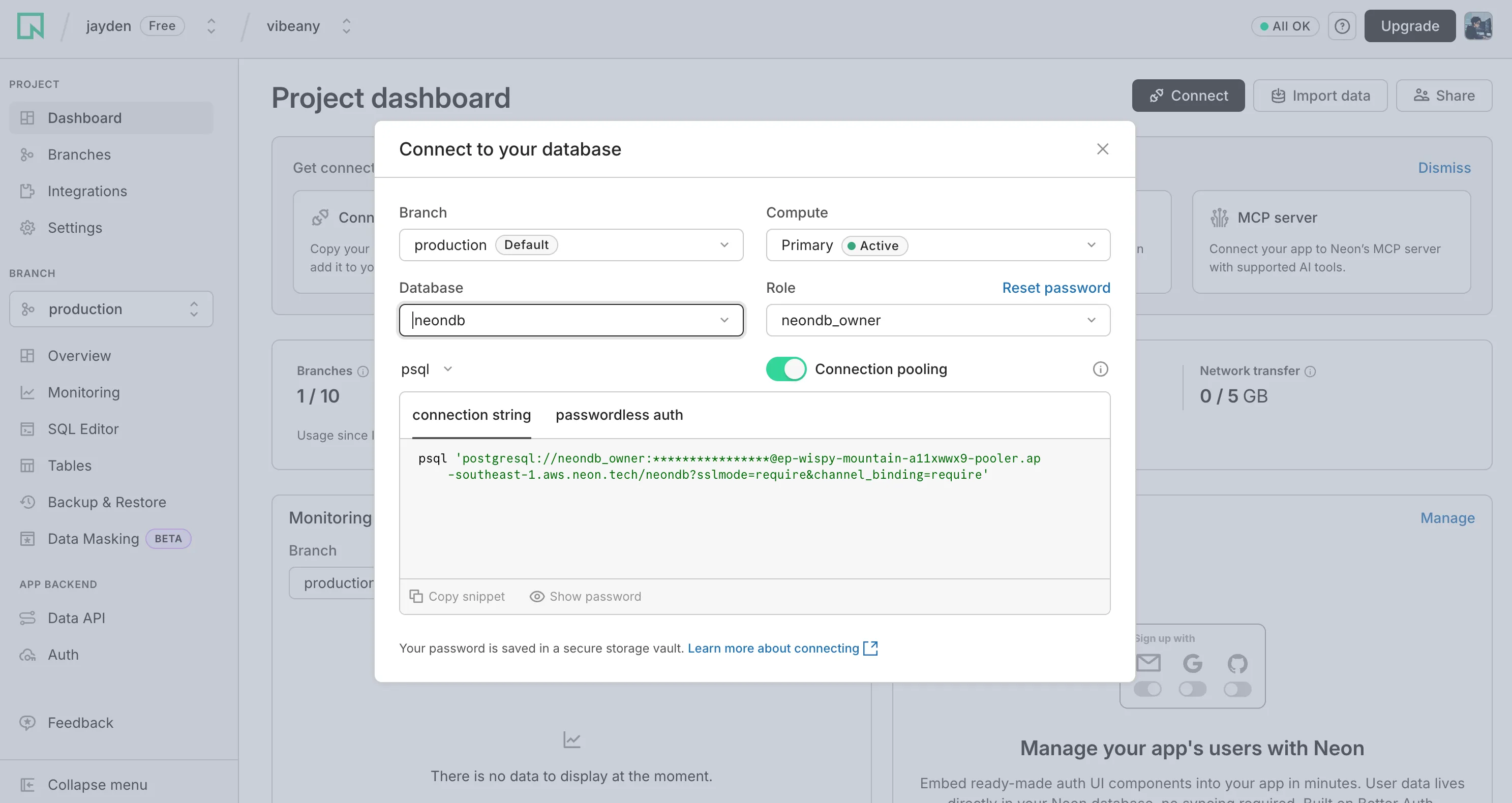Click the Connection pooling info icon
Image resolution: width=1512 pixels, height=803 pixels.
coord(1100,369)
